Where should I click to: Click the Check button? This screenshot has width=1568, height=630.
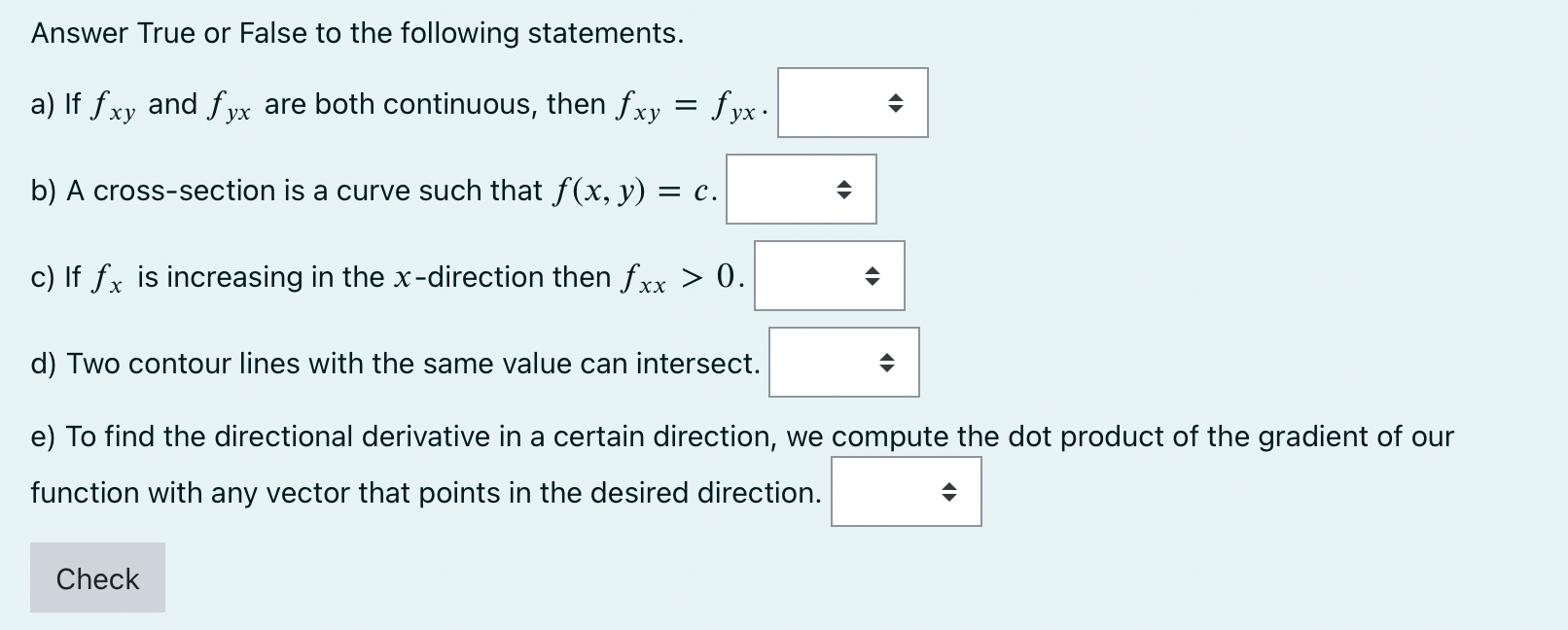[x=96, y=577]
